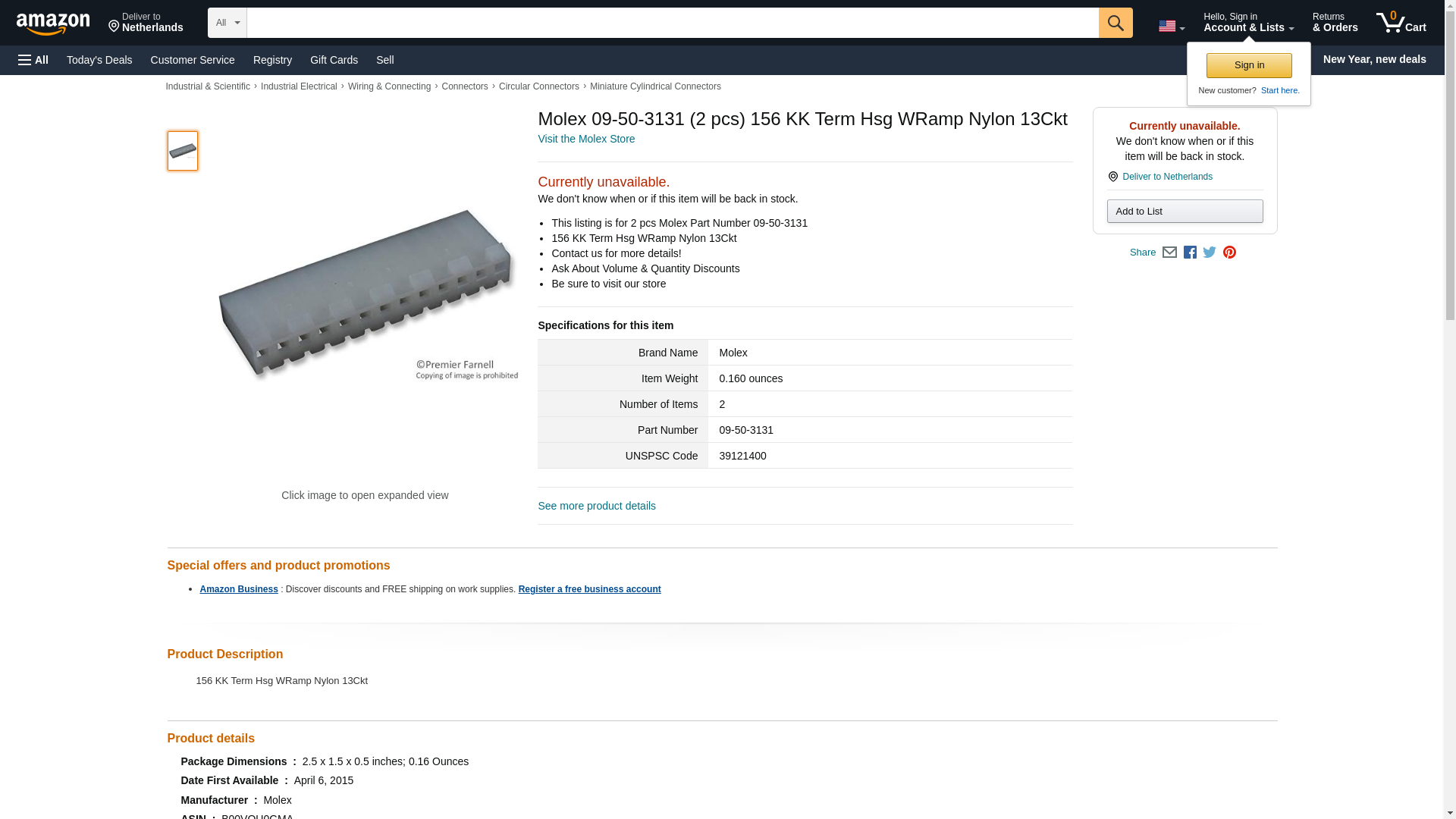Expand Account & Lists menu
The image size is (1456, 819).
pyautogui.click(x=1248, y=23)
